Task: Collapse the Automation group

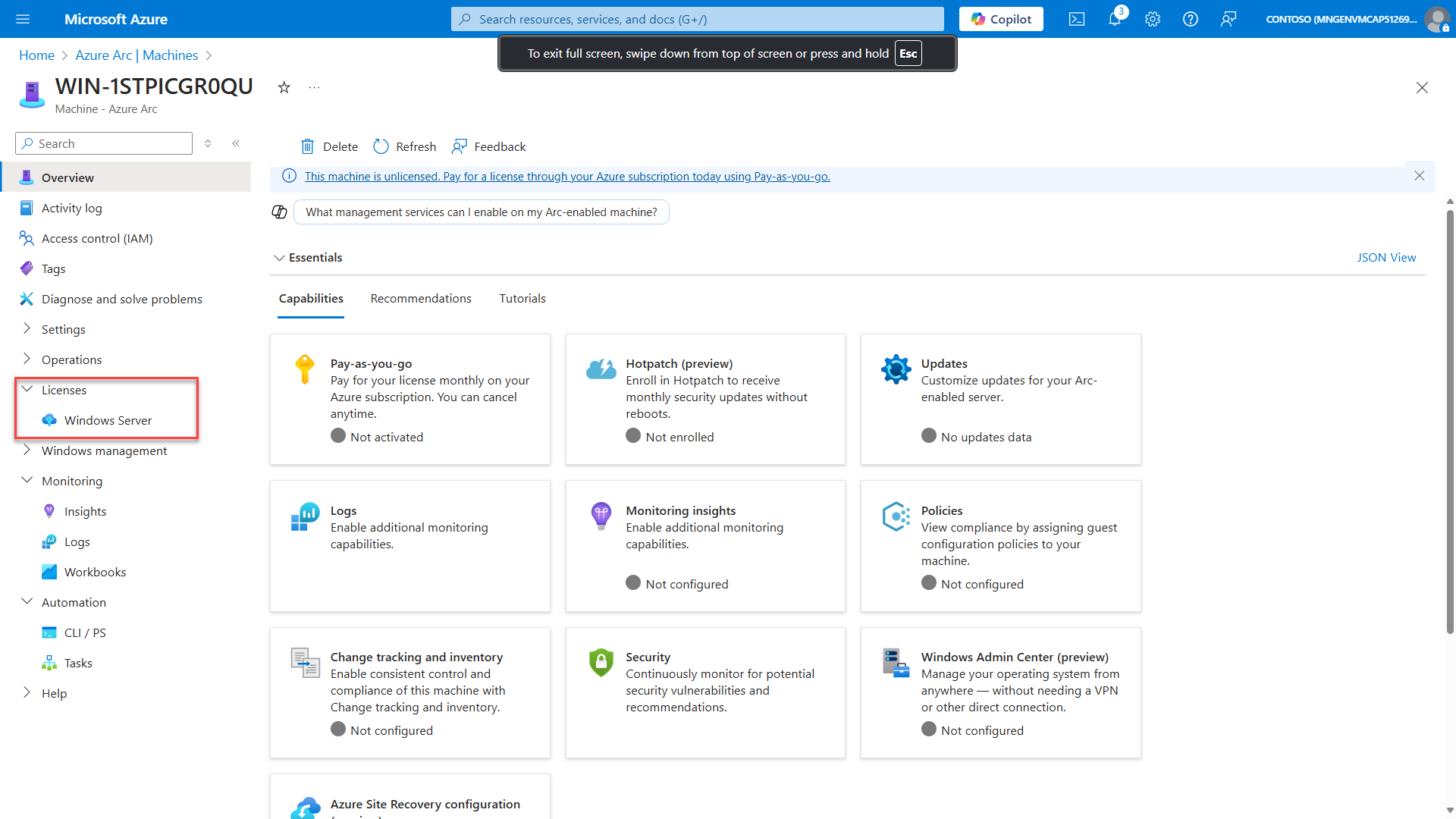Action: (27, 601)
